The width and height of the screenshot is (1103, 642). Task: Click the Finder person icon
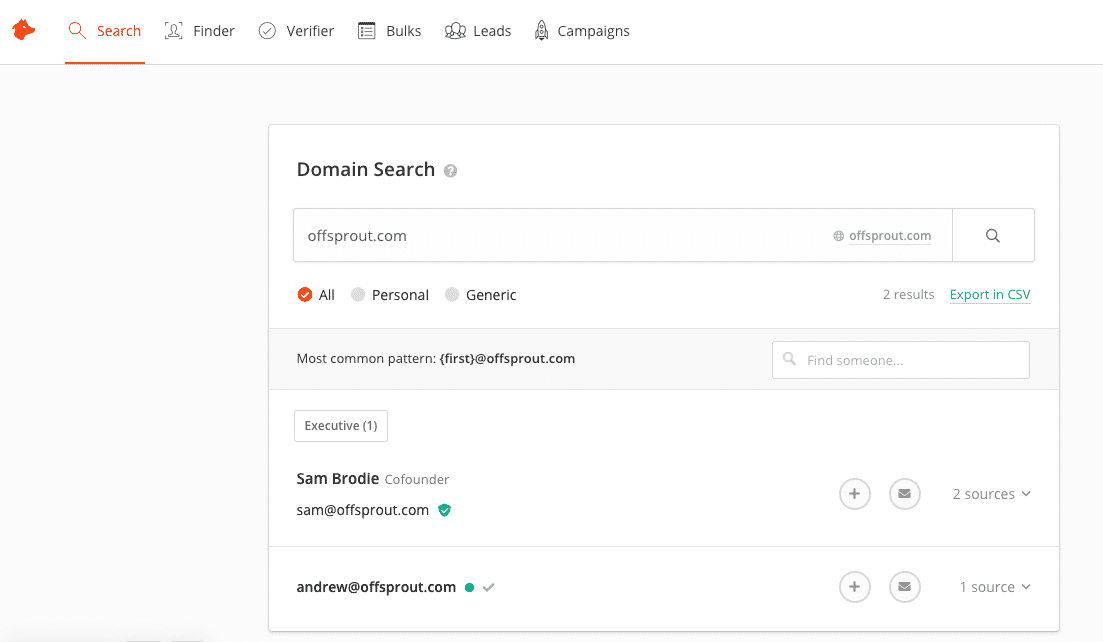coord(173,31)
